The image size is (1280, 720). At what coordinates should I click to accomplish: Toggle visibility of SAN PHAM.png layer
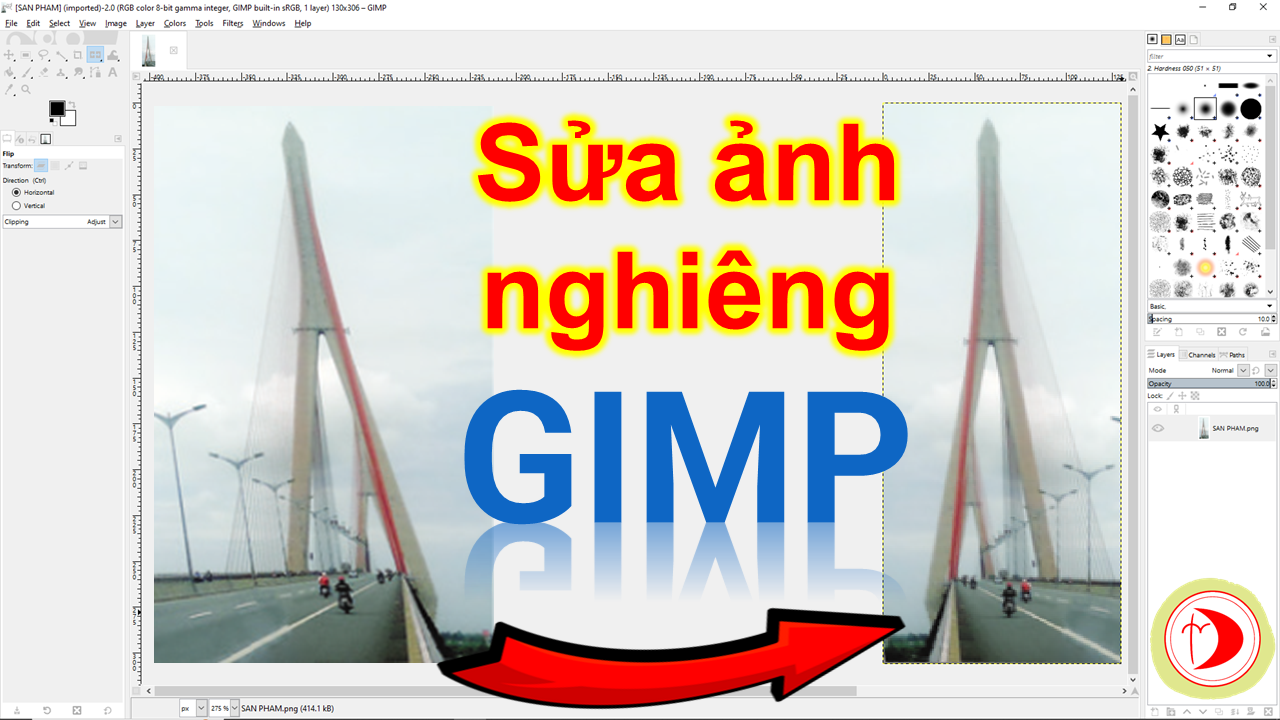1158,428
